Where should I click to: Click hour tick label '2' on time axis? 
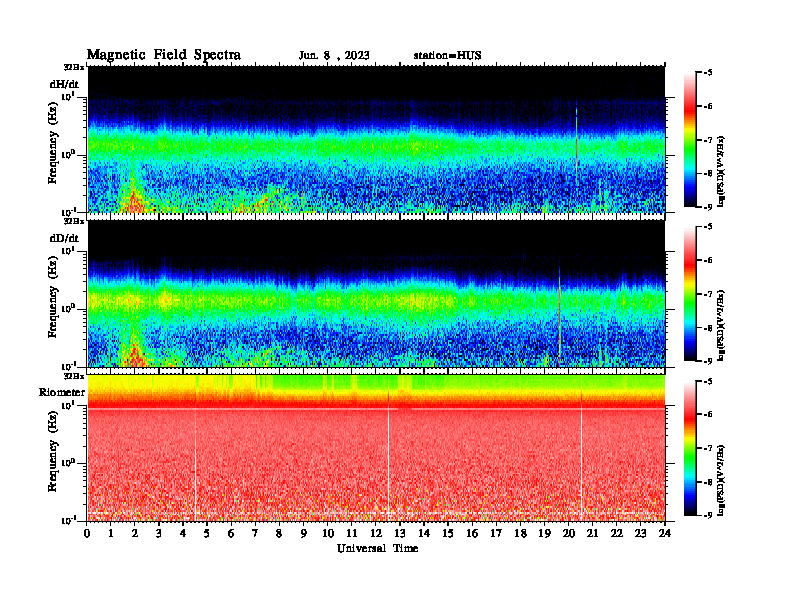pyautogui.click(x=135, y=533)
